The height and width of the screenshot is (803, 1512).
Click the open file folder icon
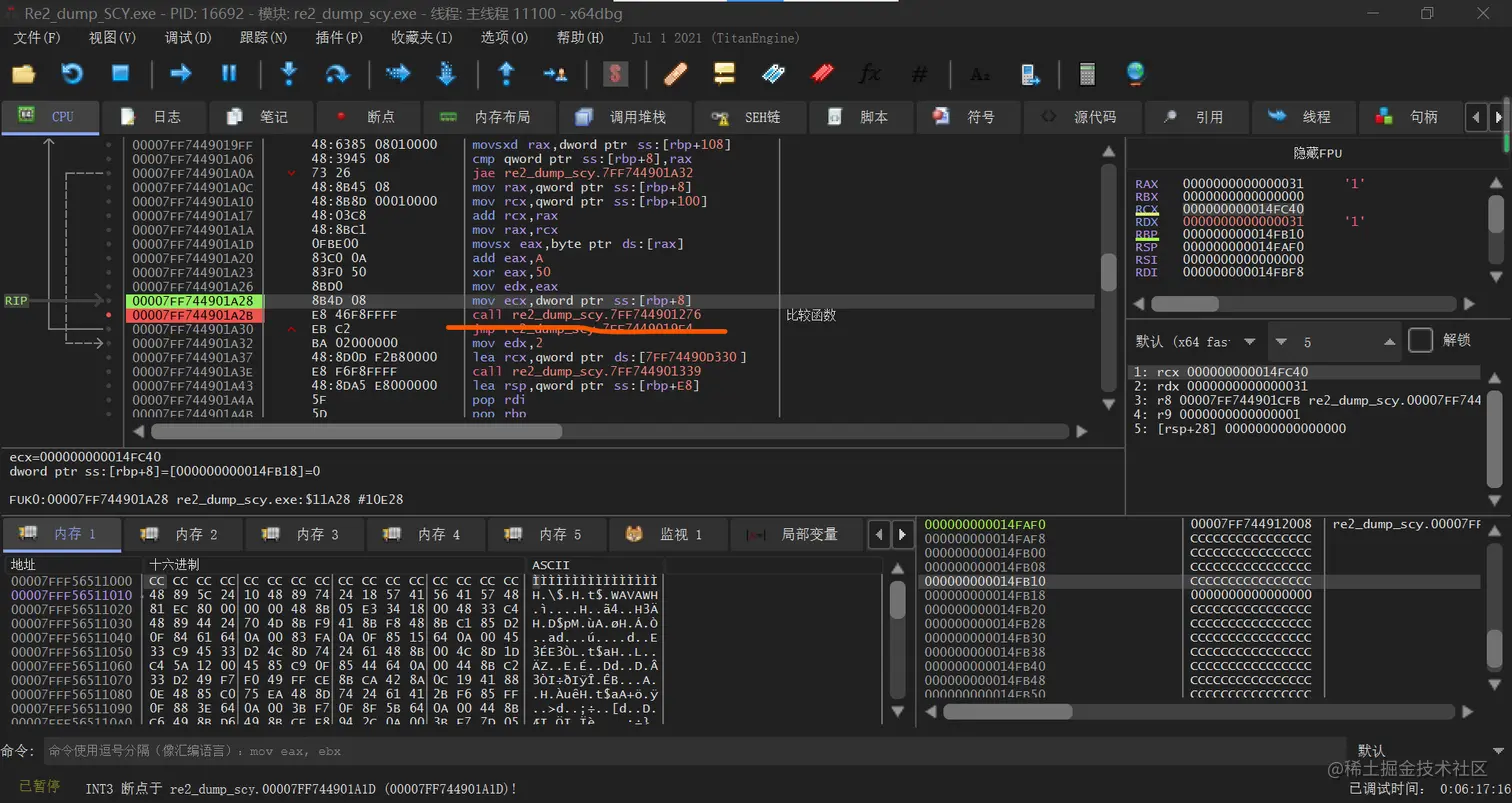pos(23,73)
